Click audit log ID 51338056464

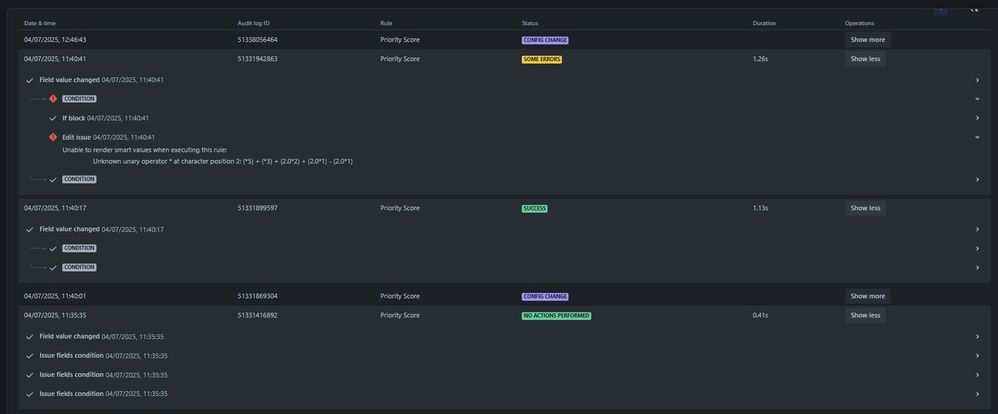click(257, 39)
